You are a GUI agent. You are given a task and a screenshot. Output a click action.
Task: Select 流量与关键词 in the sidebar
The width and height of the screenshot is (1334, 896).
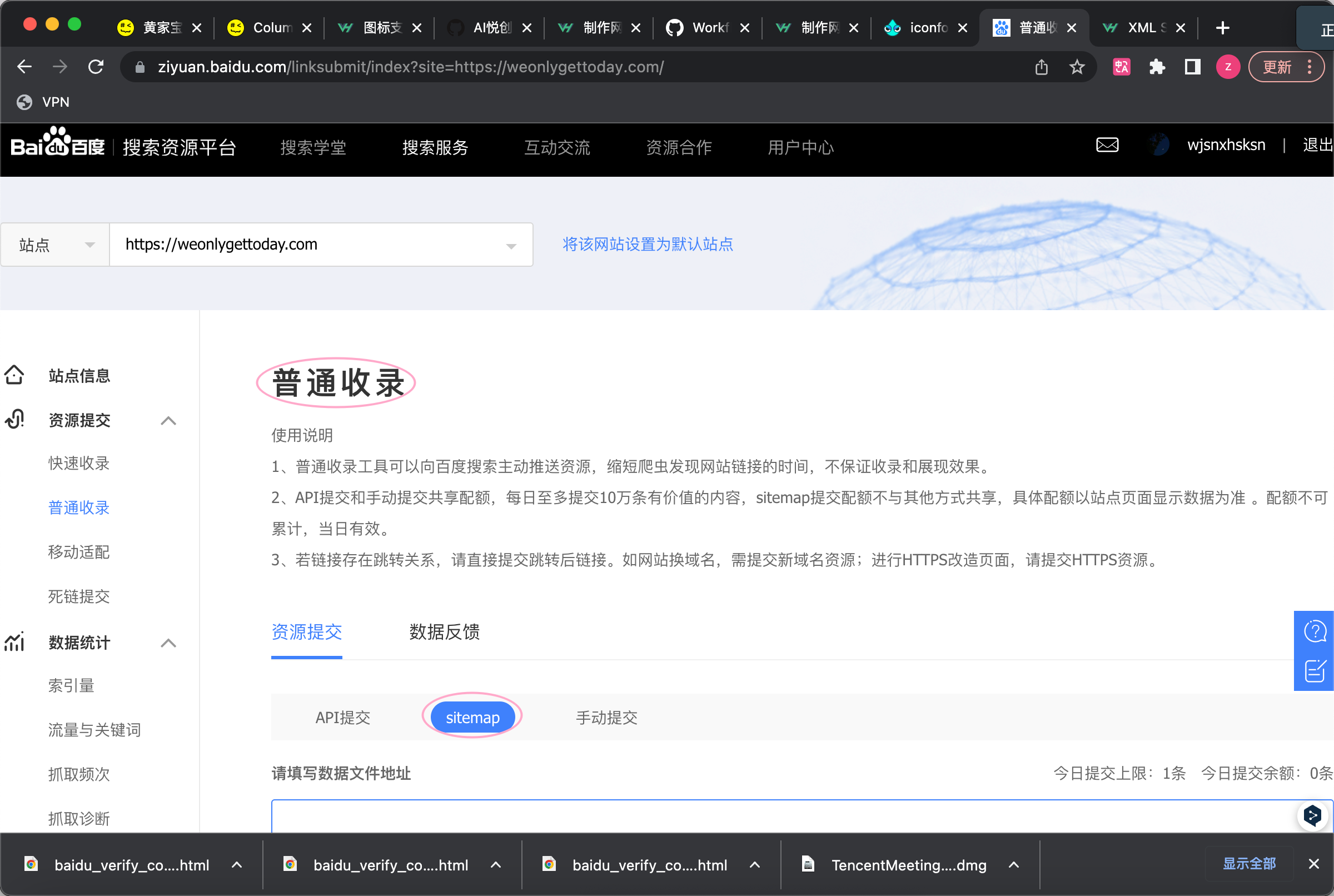(x=94, y=730)
